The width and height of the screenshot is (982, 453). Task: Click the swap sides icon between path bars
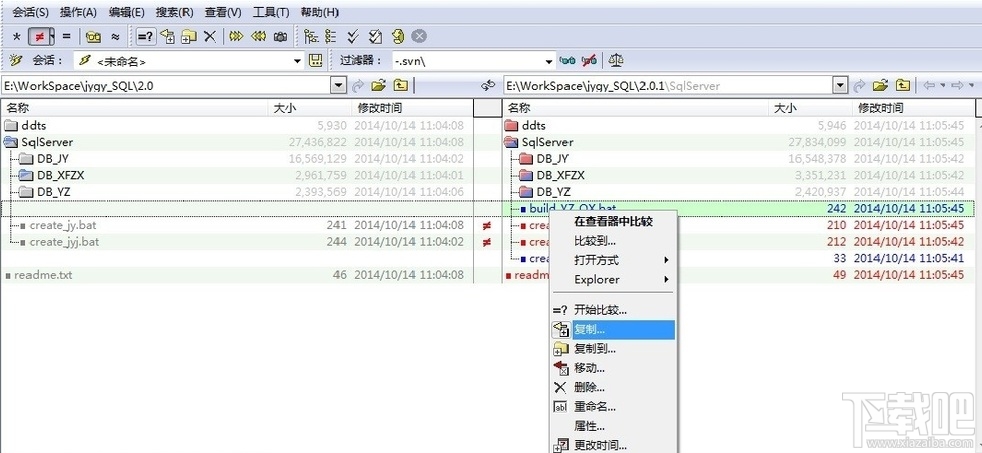[x=488, y=85]
